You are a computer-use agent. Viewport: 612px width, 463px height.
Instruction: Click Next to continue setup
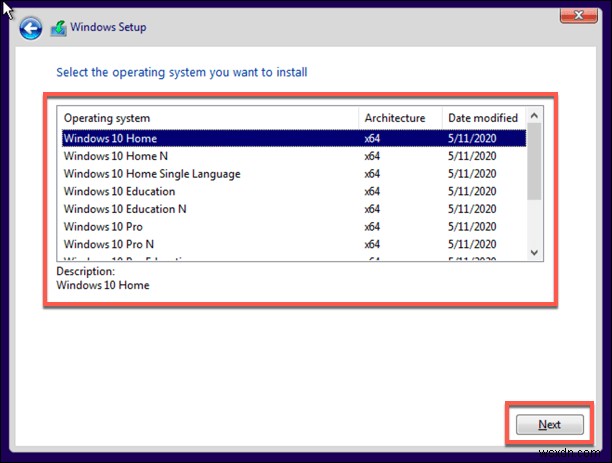point(550,424)
